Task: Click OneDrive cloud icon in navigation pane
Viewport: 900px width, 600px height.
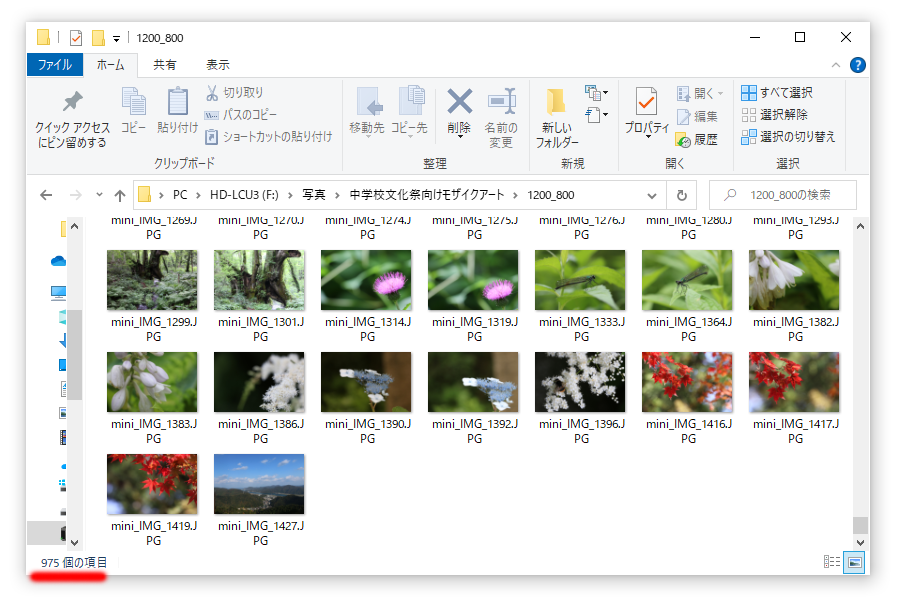Action: 59,262
